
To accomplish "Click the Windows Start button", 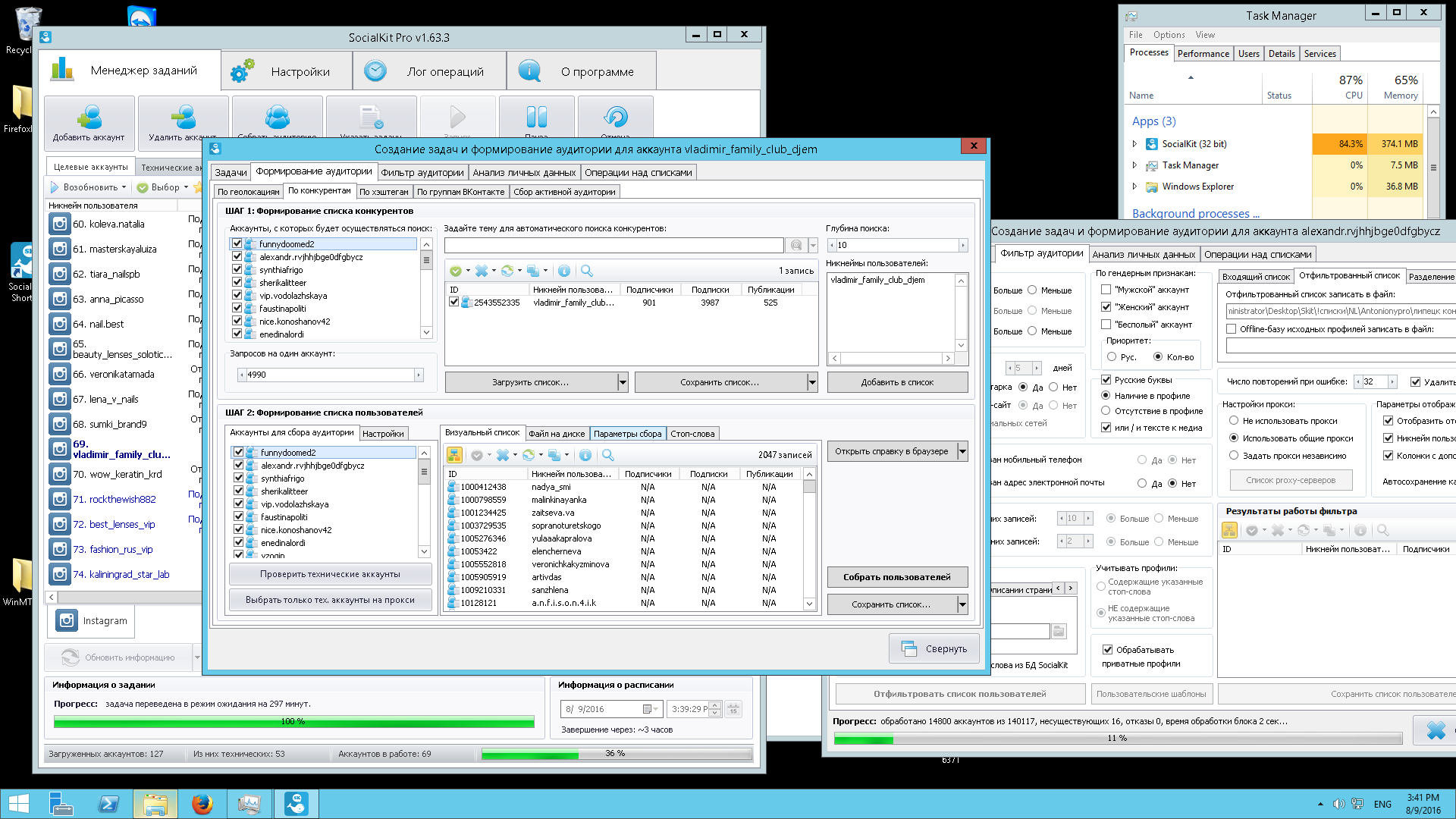I will tap(18, 804).
